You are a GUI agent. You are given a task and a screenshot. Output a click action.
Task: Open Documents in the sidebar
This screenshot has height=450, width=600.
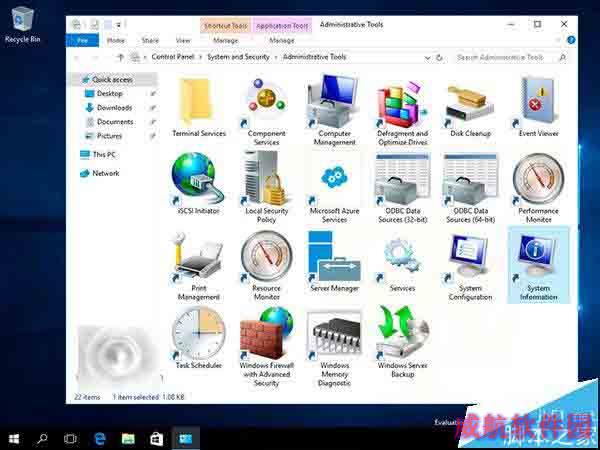pyautogui.click(x=115, y=122)
